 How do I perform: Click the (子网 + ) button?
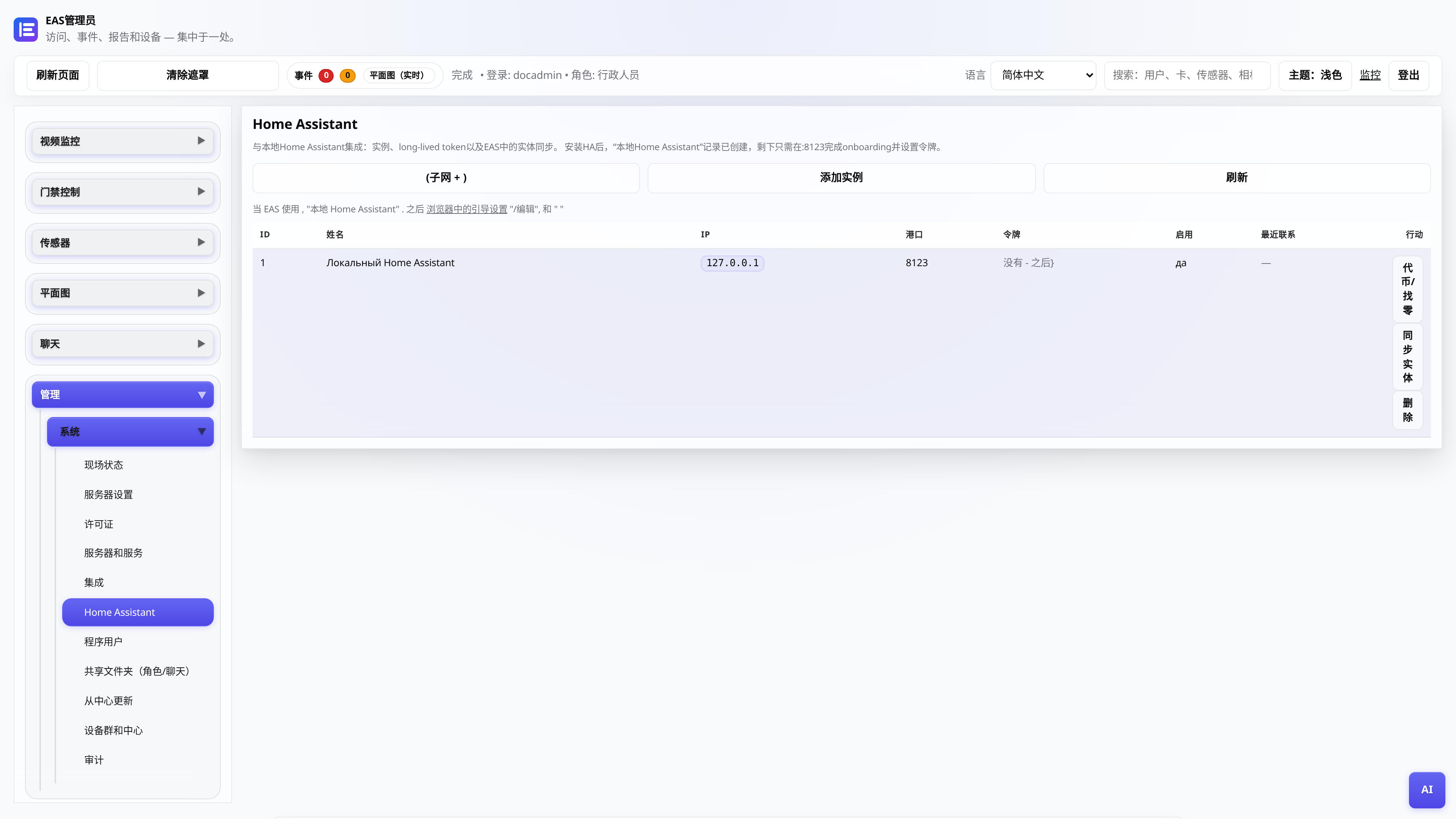pos(446,177)
